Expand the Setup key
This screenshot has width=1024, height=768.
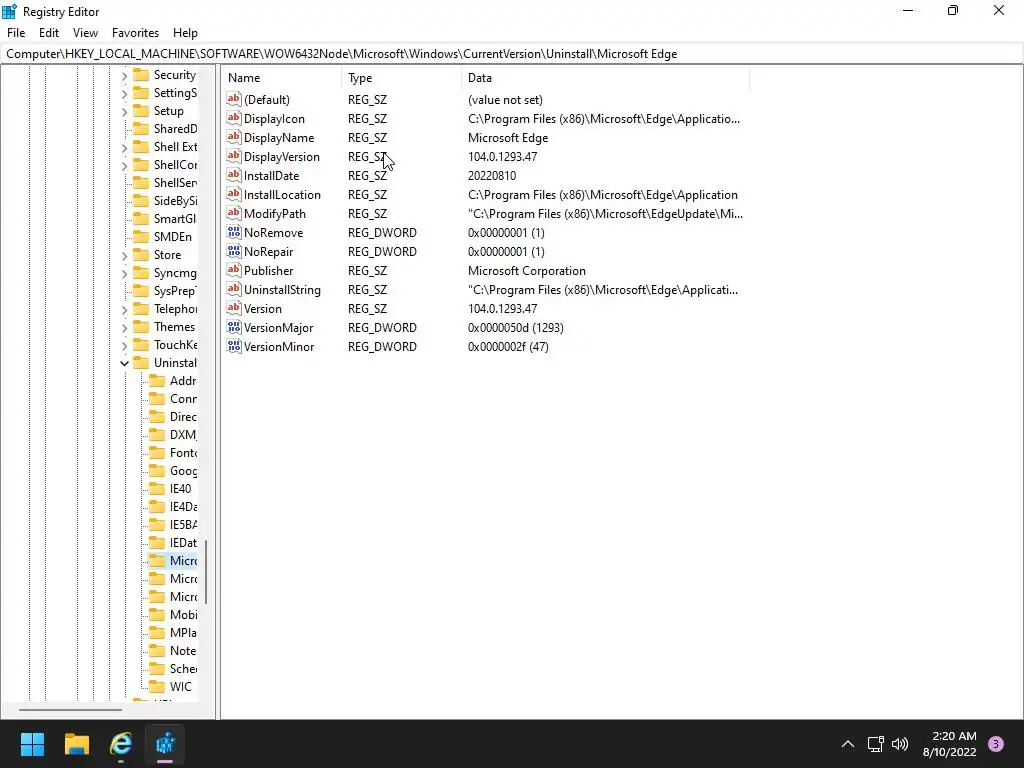click(x=124, y=111)
